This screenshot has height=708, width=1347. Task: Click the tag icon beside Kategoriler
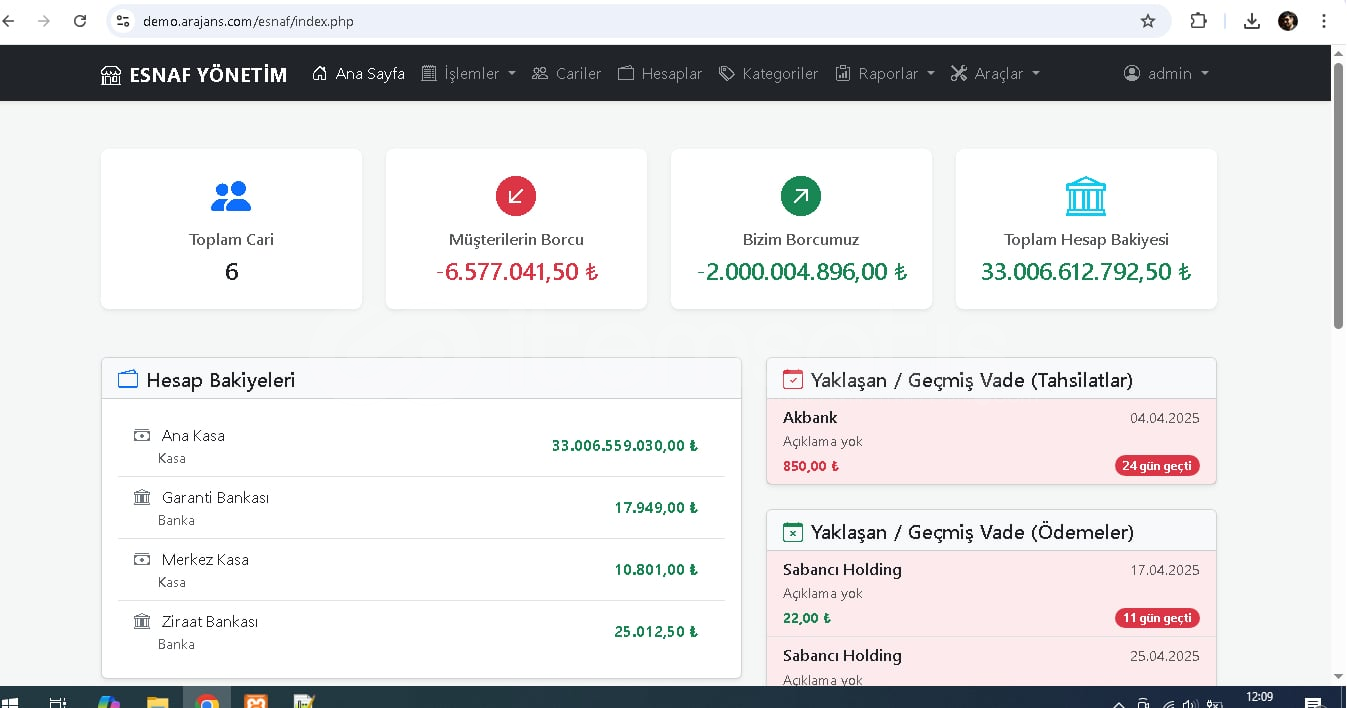tap(727, 73)
